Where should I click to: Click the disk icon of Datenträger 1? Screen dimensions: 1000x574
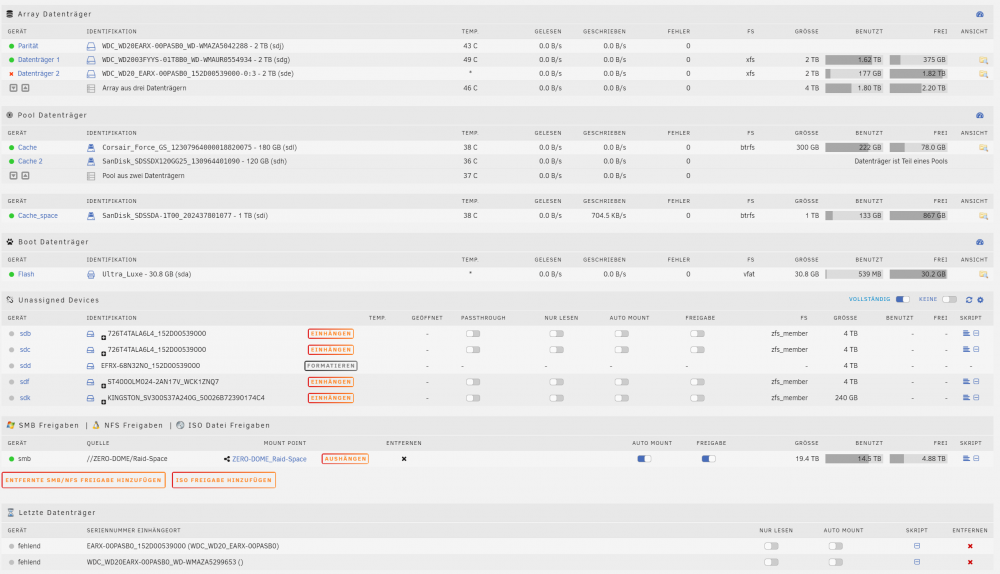[x=91, y=60]
